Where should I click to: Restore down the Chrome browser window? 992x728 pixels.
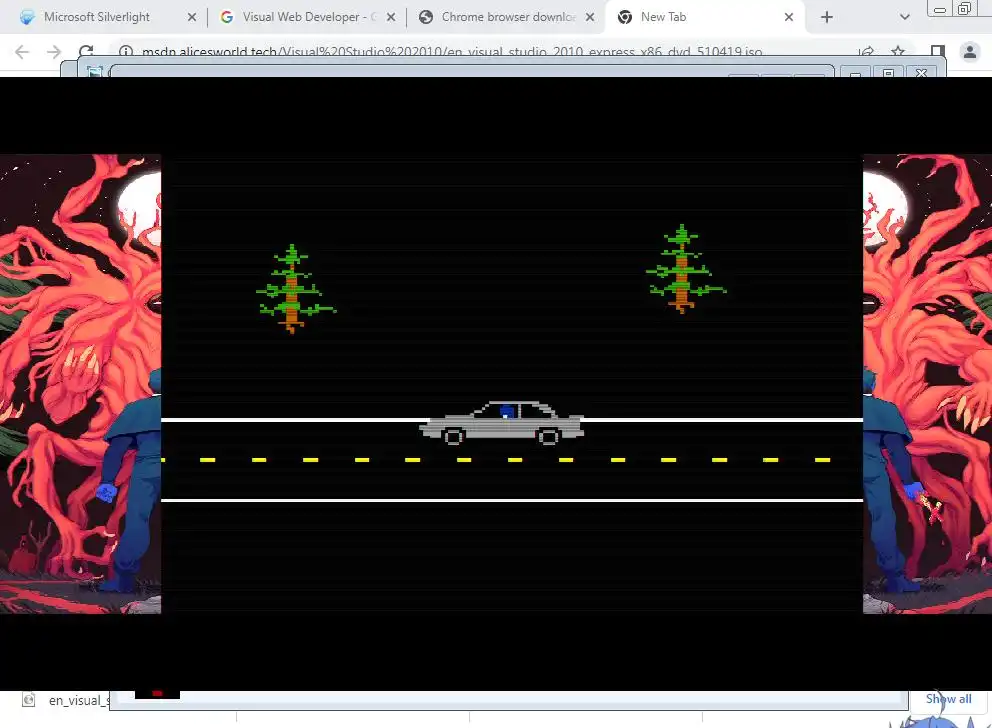click(x=964, y=9)
